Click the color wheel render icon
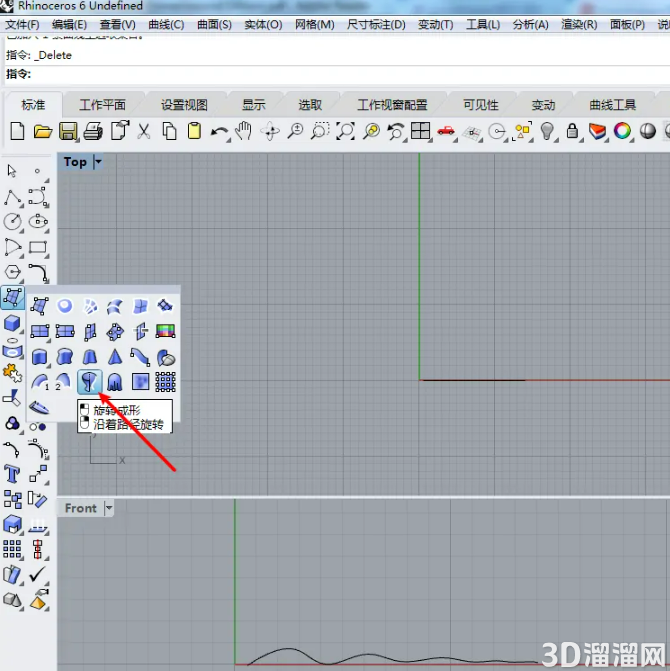 coord(622,131)
